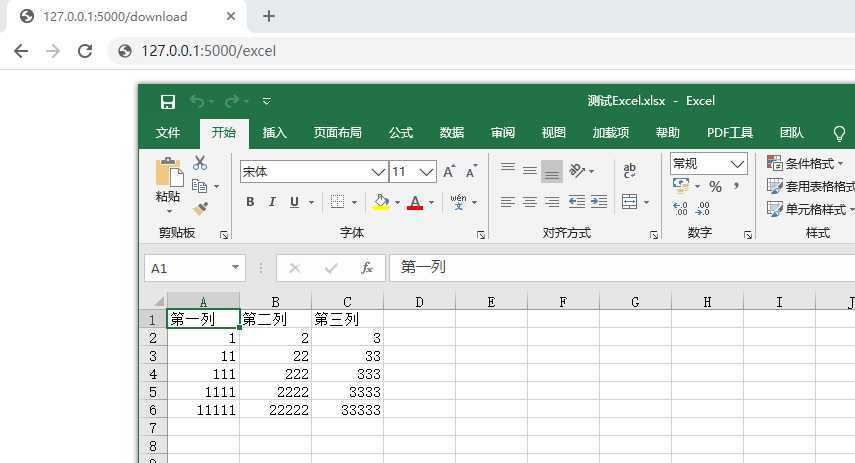
Task: Click the Merge & Center icon
Action: [x=629, y=202]
